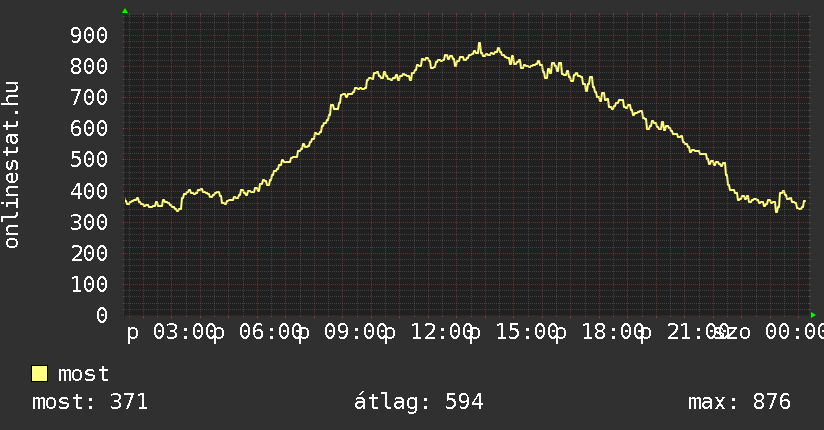This screenshot has height=430, width=824.
Task: Click the peak point of the yellow line
Action: 479,44
